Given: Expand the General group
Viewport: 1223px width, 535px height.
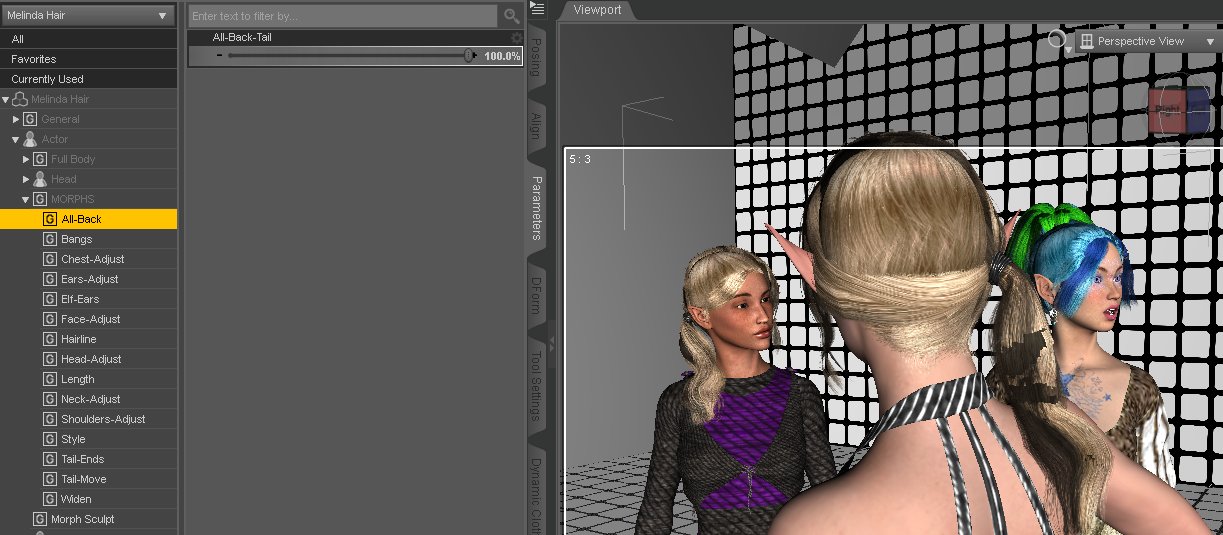Looking at the screenshot, I should point(16,119).
